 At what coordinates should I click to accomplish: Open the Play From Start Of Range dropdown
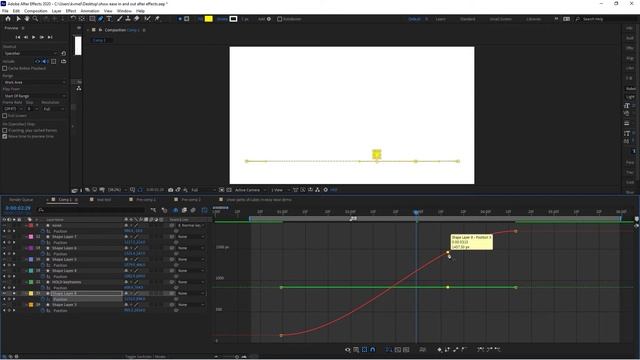pyautogui.click(x=34, y=96)
